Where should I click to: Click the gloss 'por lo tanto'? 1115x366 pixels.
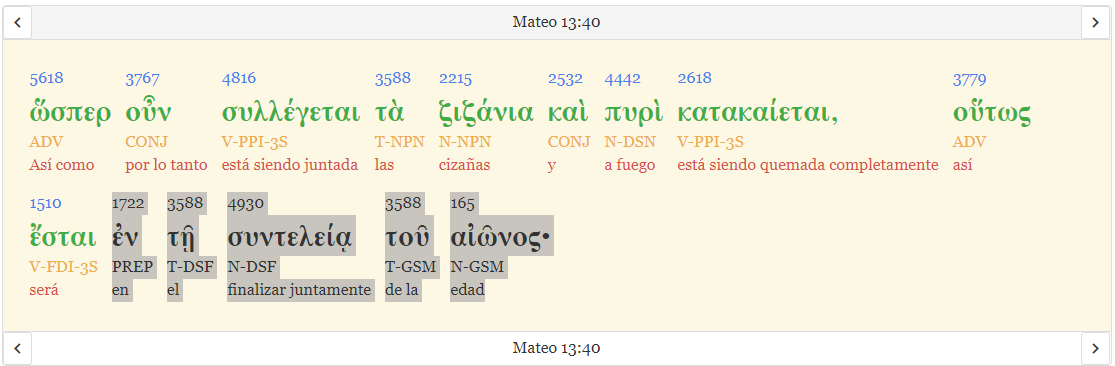[x=166, y=166]
